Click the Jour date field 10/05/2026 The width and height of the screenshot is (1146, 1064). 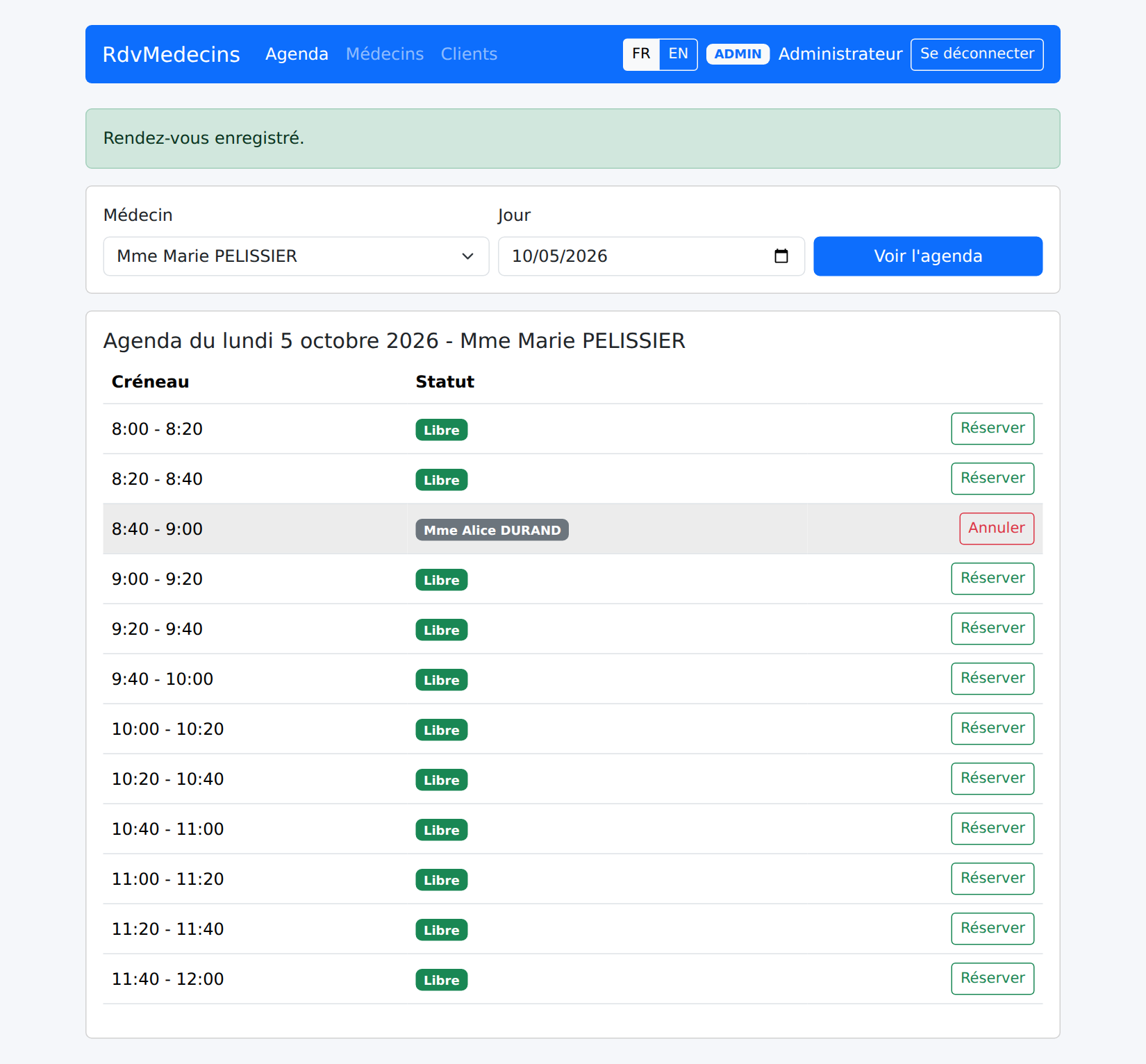coord(651,256)
